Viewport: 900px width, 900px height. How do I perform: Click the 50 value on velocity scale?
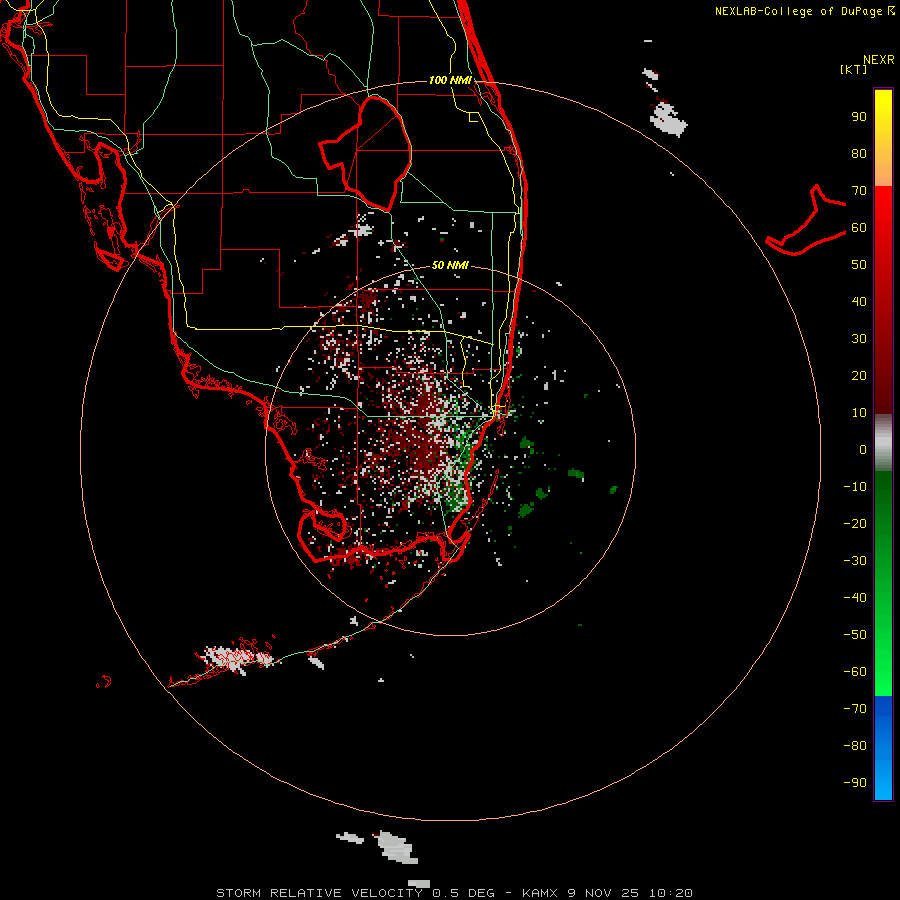859,265
